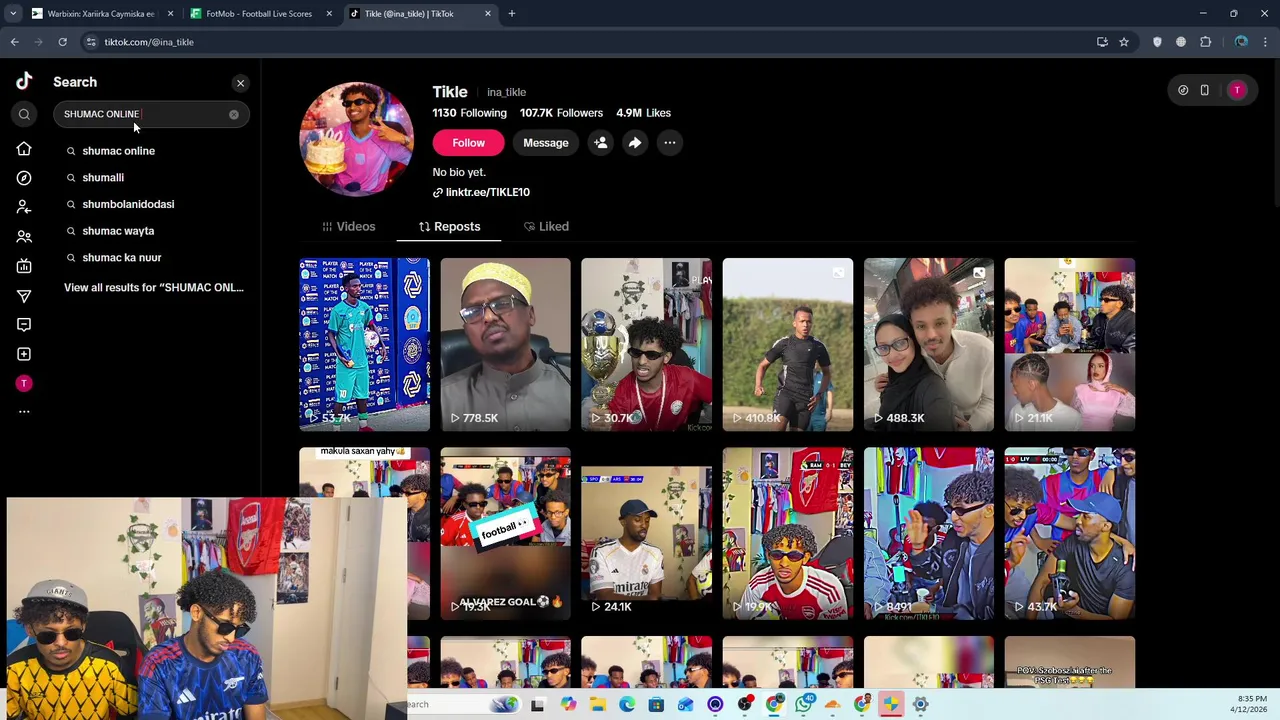Focus the SHUMAC ONLINE search field
This screenshot has width=1280, height=720.
(x=151, y=114)
